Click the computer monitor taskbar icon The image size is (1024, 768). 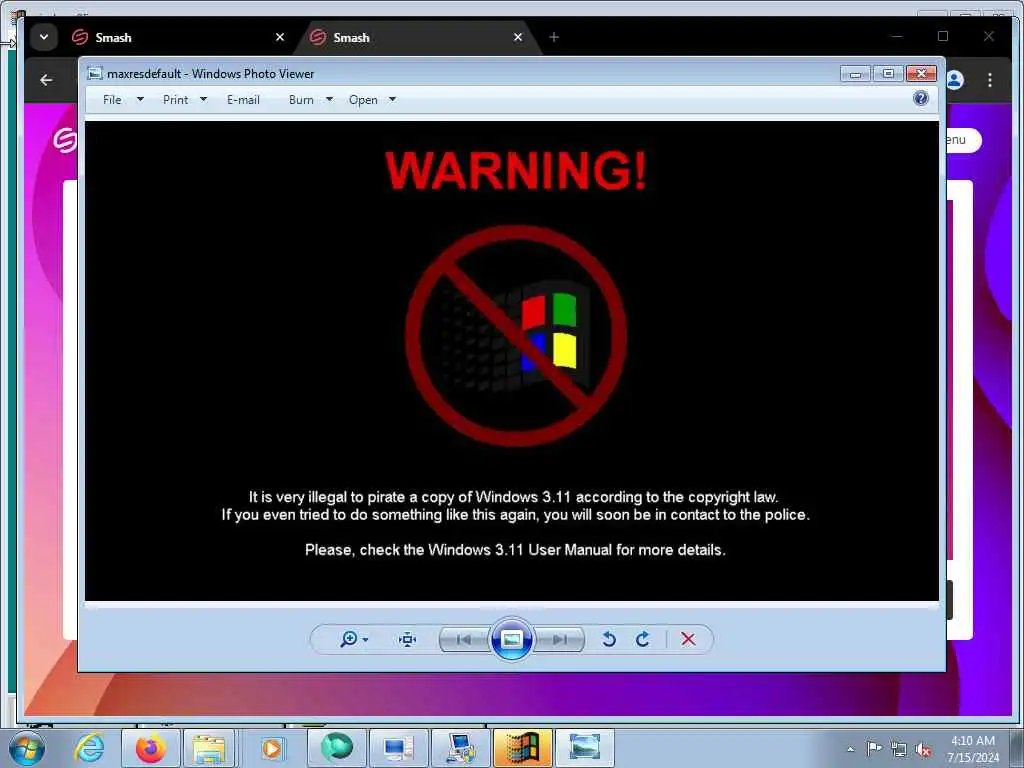tap(398, 748)
